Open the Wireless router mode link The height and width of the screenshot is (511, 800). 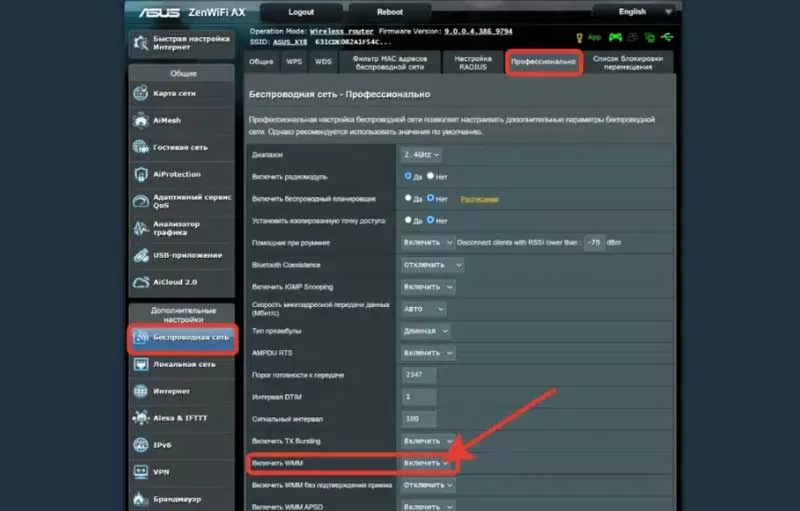tap(341, 32)
